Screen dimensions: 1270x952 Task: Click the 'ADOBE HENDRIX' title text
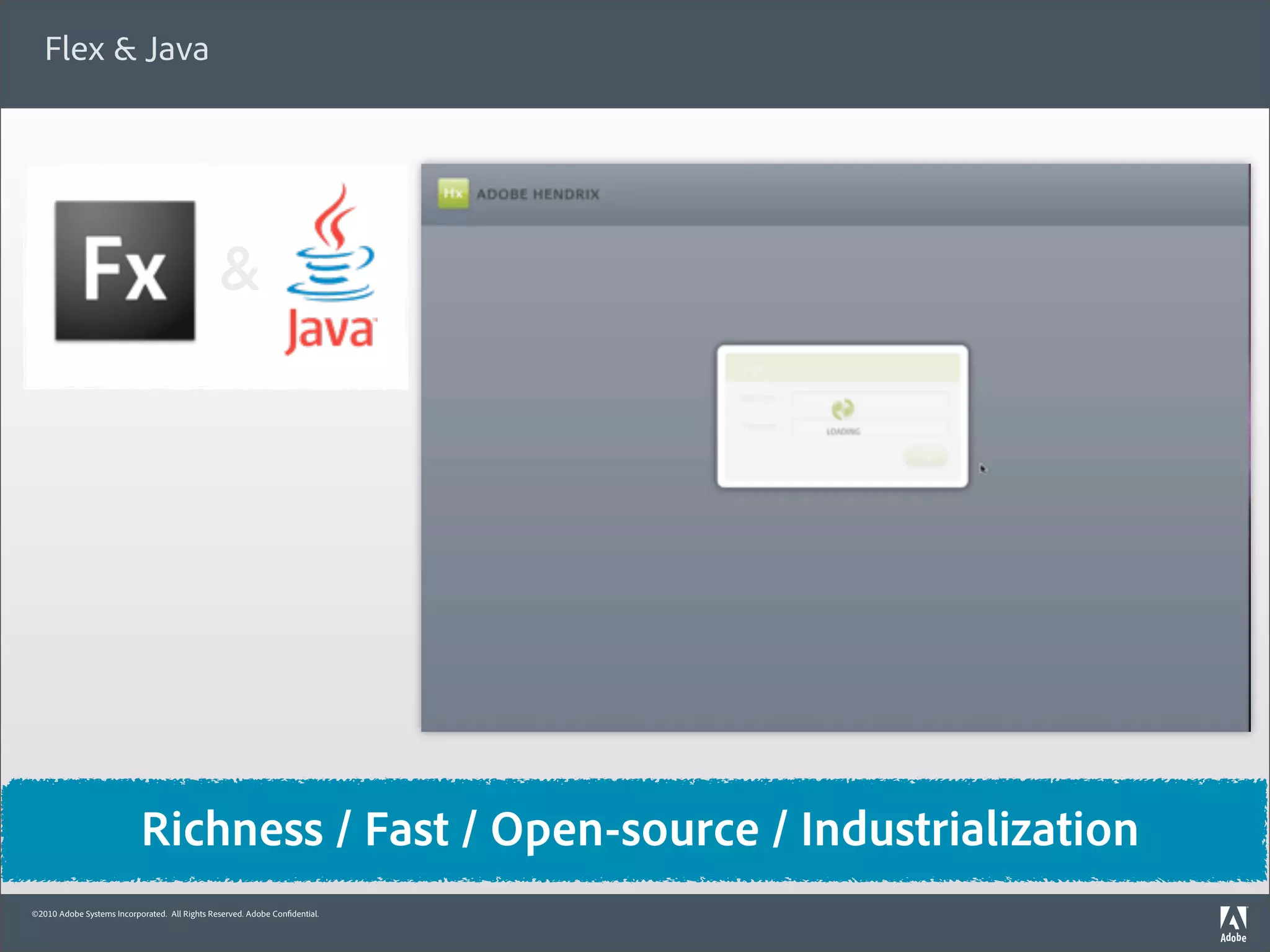pyautogui.click(x=538, y=194)
